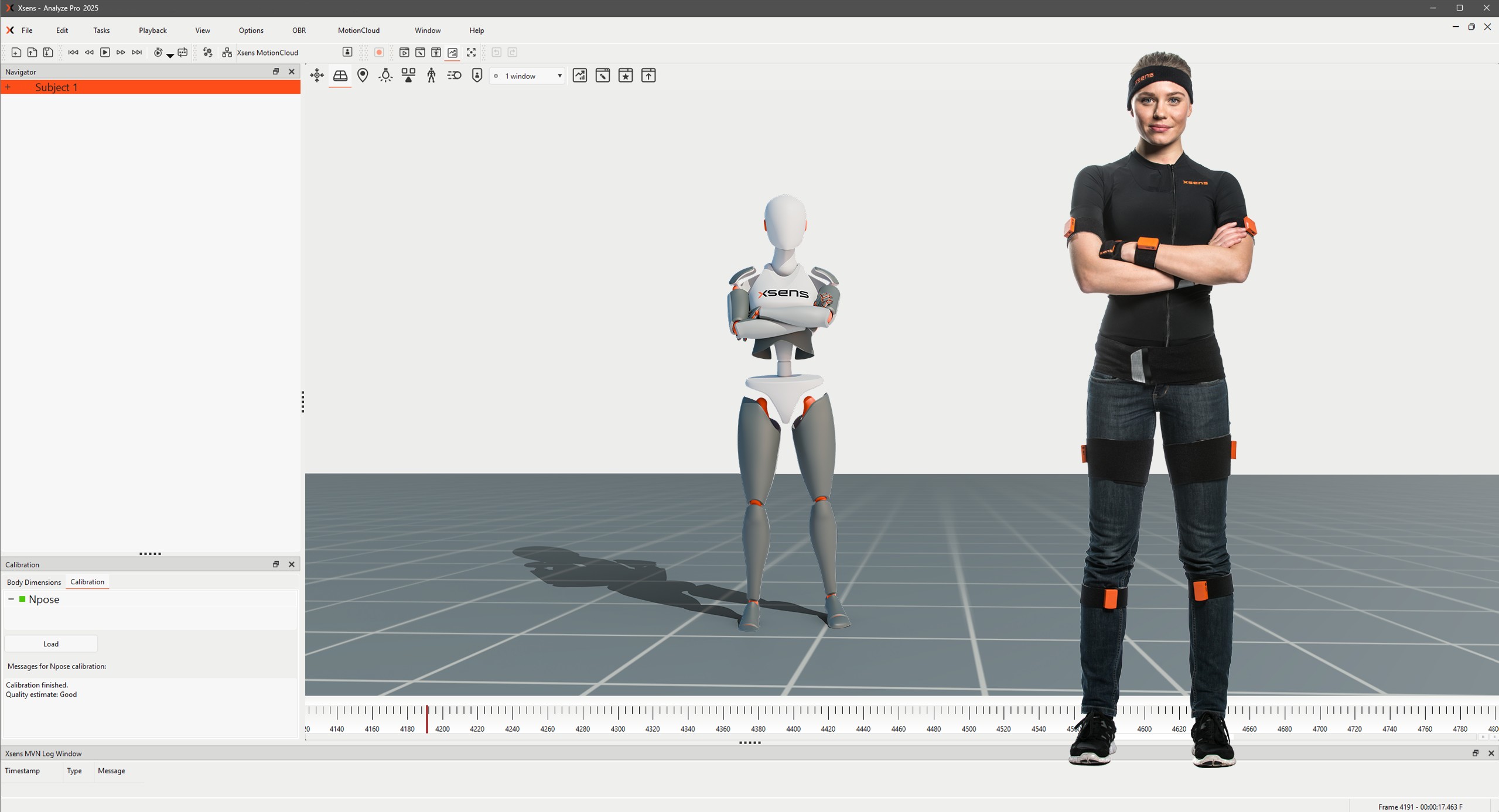Open the MotionCloud menu
This screenshot has width=1499, height=812.
tap(358, 30)
